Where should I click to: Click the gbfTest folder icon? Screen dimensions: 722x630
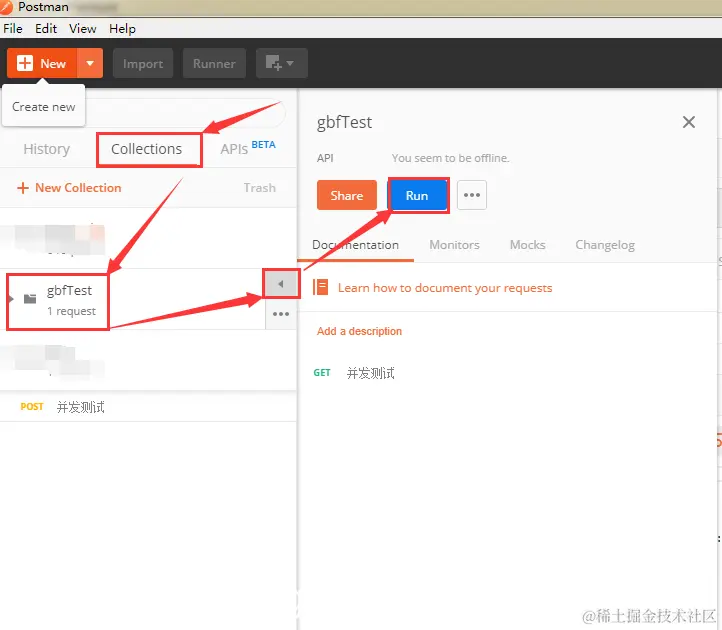tap(30, 299)
